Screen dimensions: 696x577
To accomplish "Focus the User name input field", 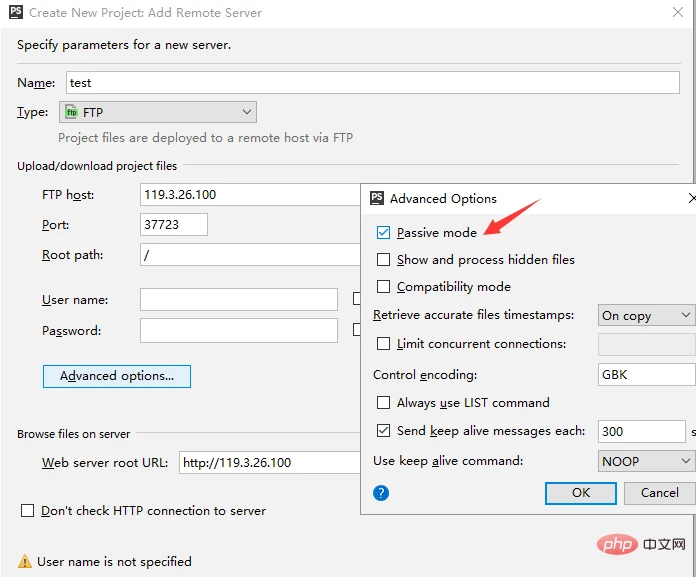I will coord(239,300).
